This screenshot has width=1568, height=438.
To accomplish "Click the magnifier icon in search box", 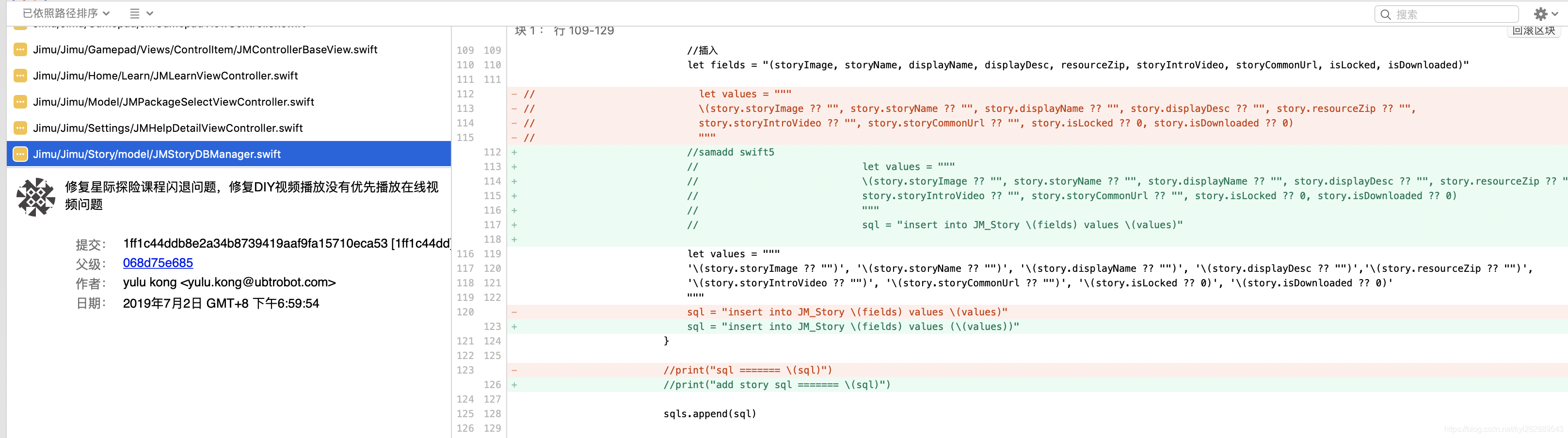I will tap(1385, 14).
